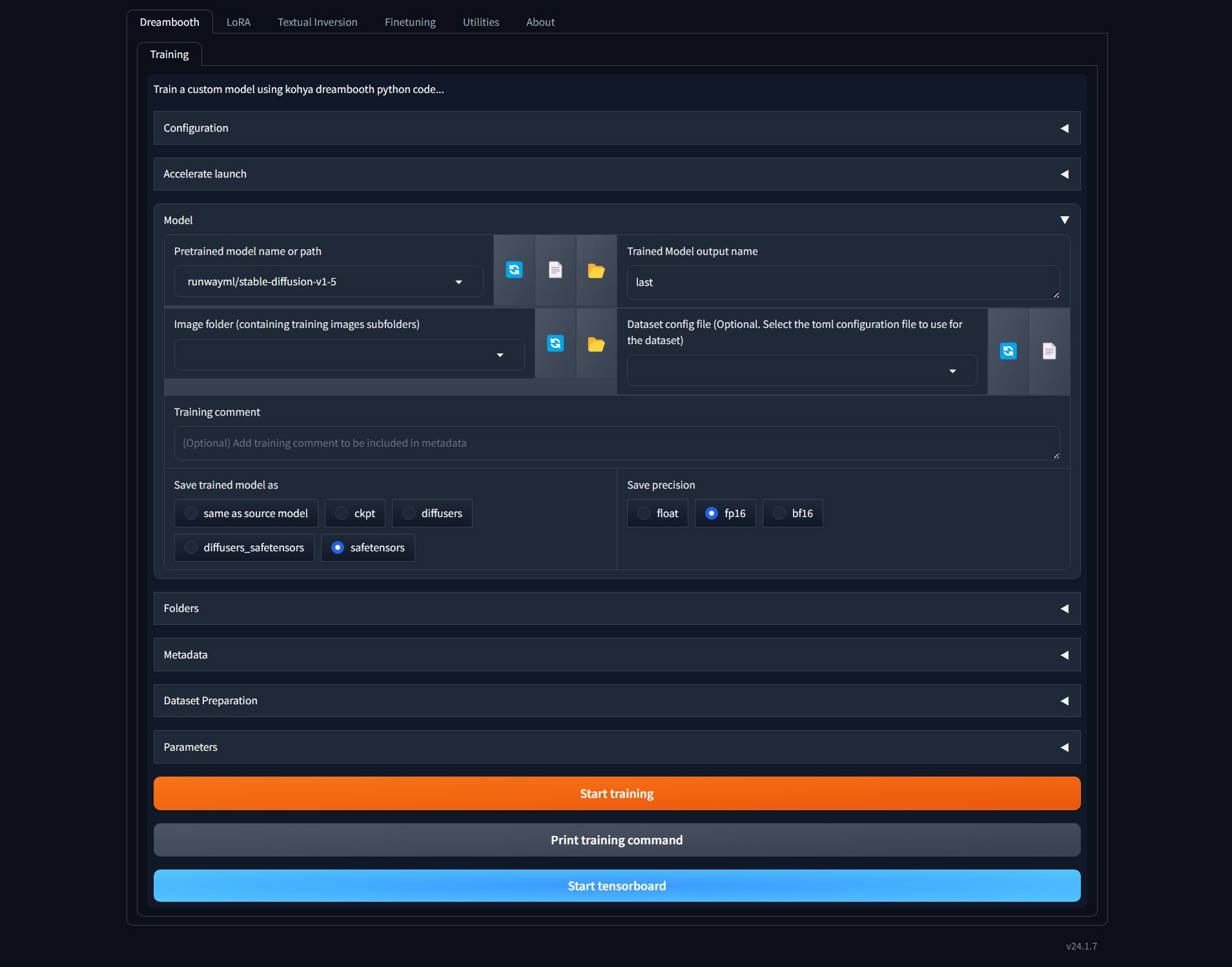
Task: Expand the Configuration section
Action: pyautogui.click(x=617, y=128)
